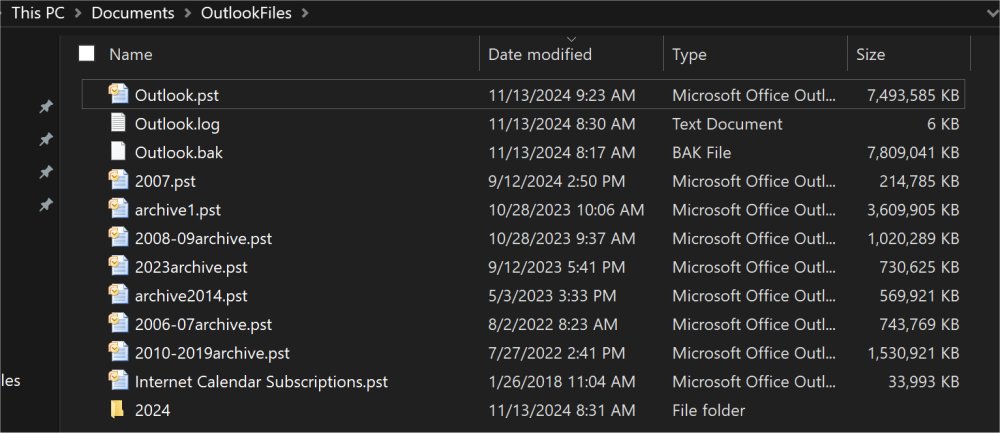Click the 6 KB size value

(x=943, y=124)
